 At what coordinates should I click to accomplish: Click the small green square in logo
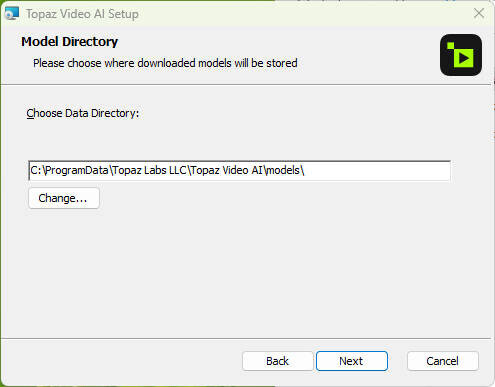pyautogui.click(x=450, y=46)
